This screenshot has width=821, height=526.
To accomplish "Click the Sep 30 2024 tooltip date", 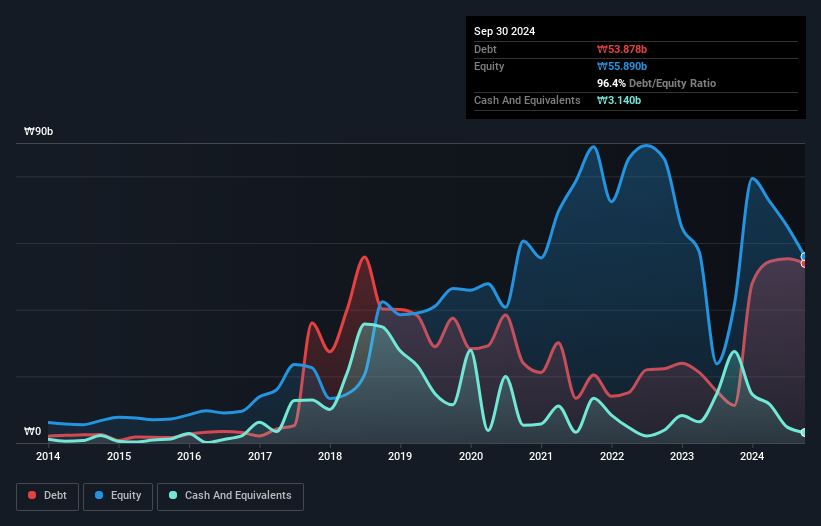I will 504,31.
